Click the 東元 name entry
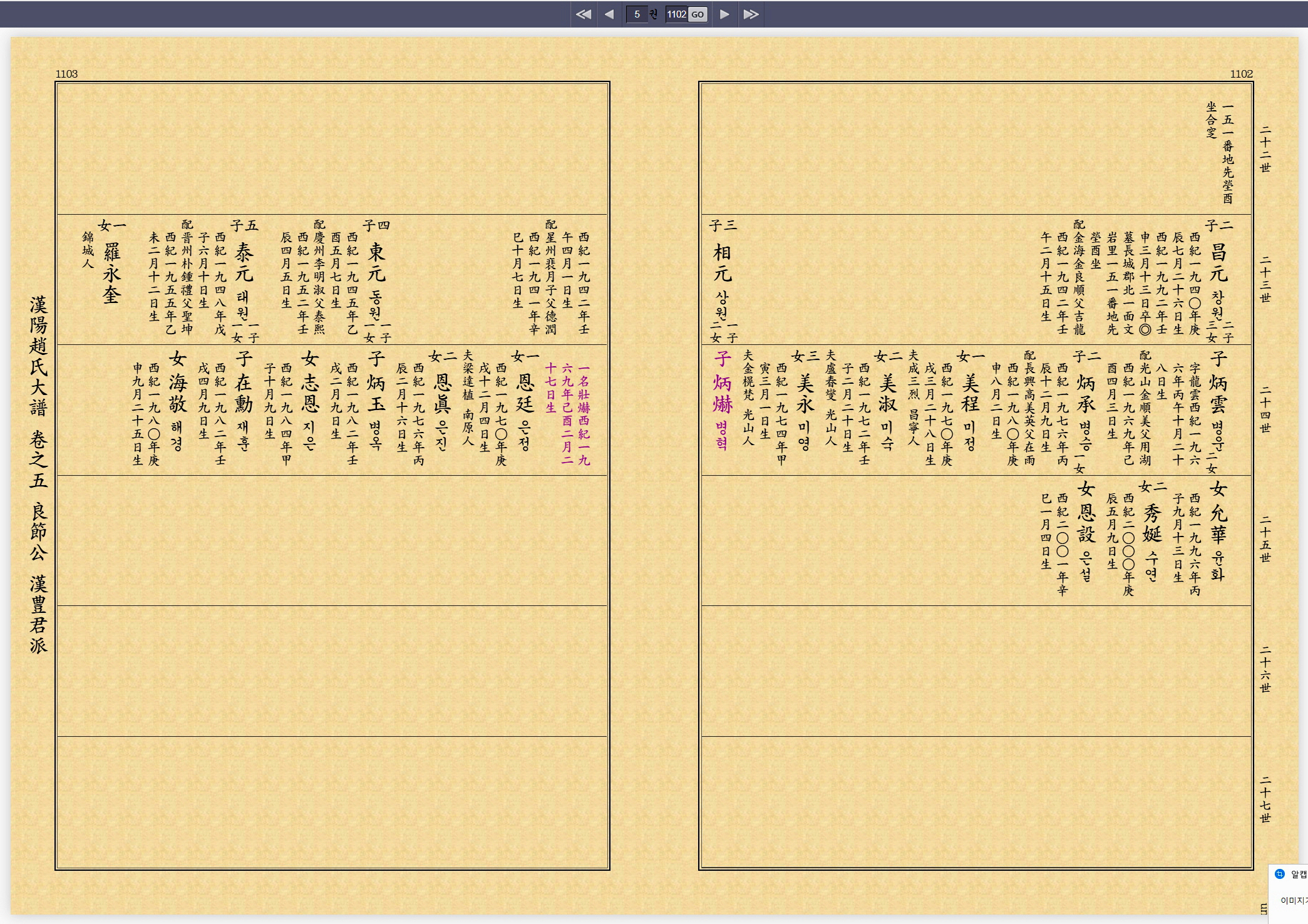The height and width of the screenshot is (924, 1308). (x=376, y=263)
